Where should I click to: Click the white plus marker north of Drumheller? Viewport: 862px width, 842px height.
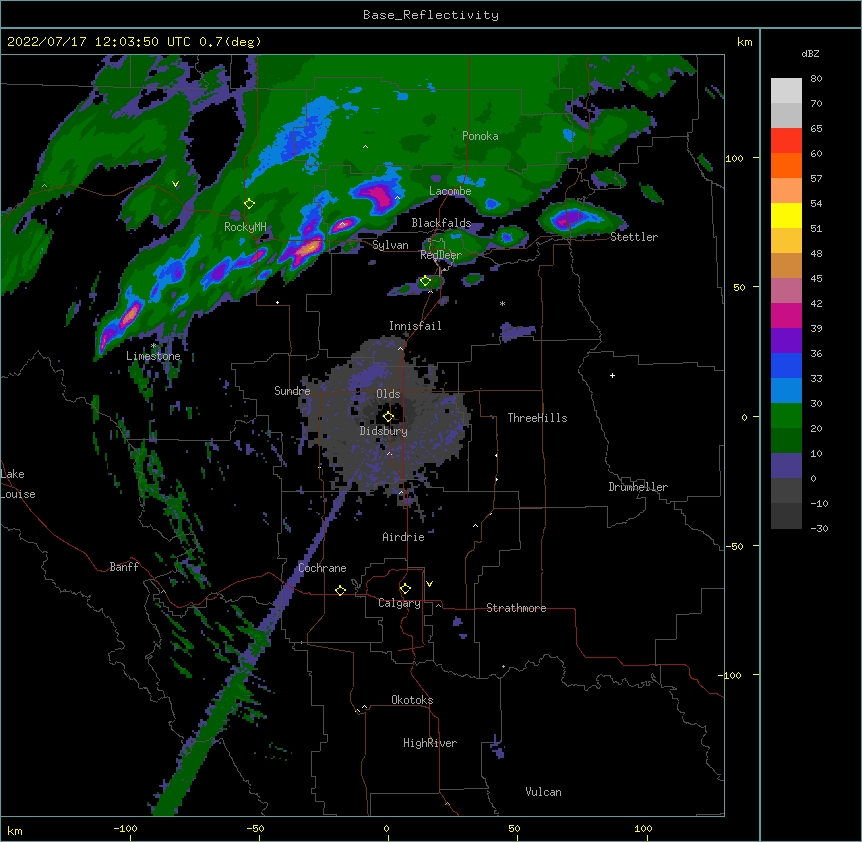click(x=612, y=375)
